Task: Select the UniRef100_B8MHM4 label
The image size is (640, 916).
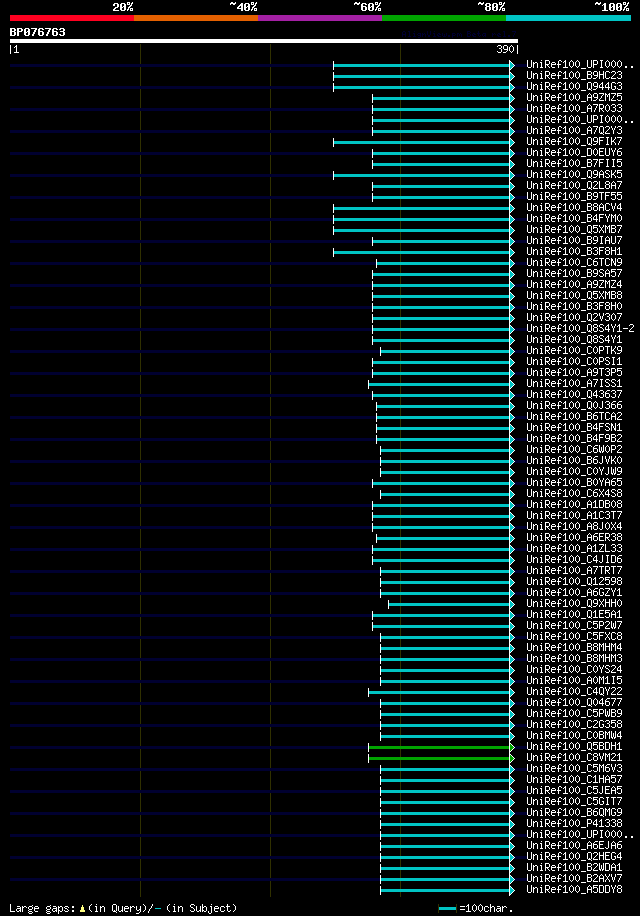Action: point(574,648)
